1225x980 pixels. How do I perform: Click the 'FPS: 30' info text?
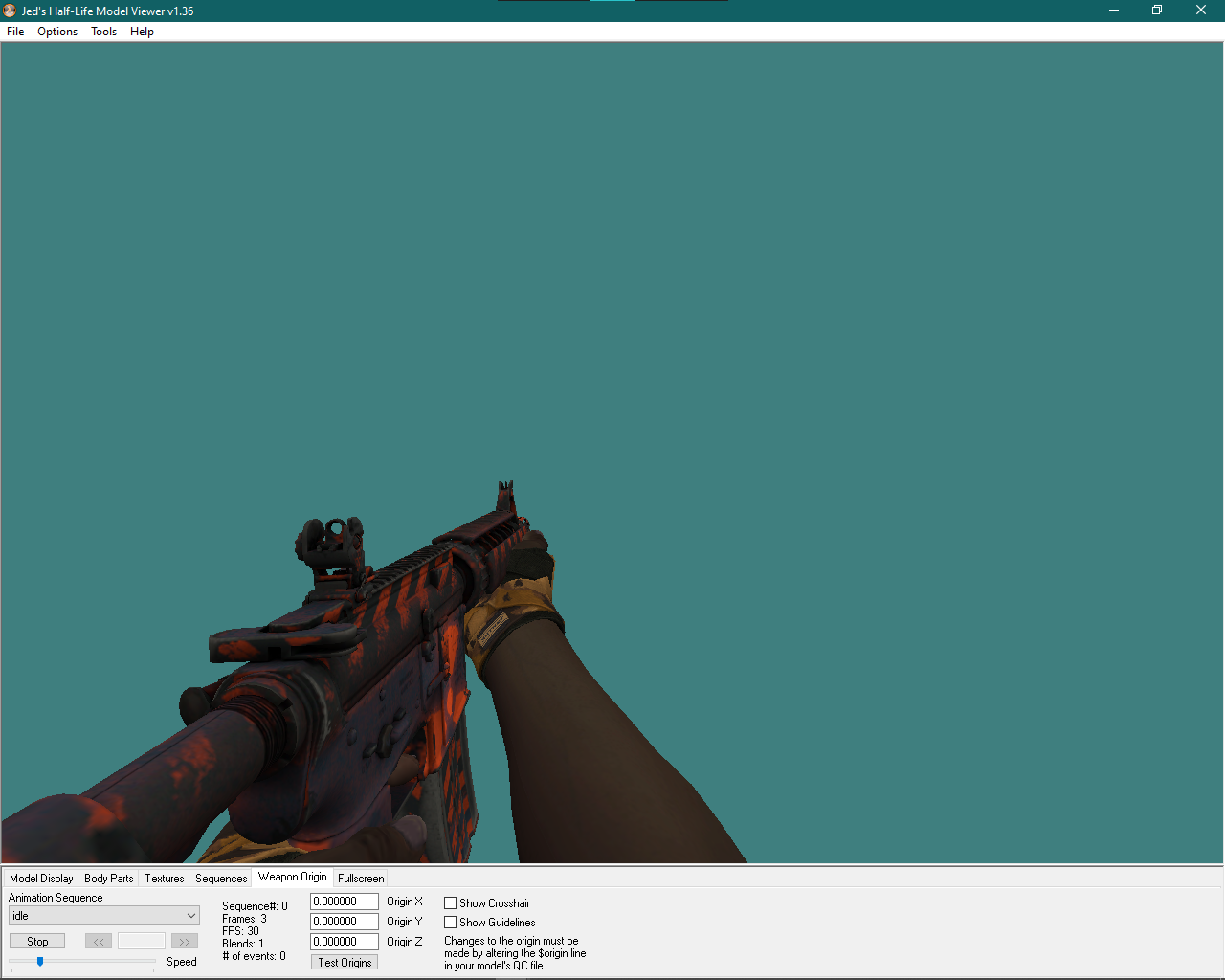240,931
